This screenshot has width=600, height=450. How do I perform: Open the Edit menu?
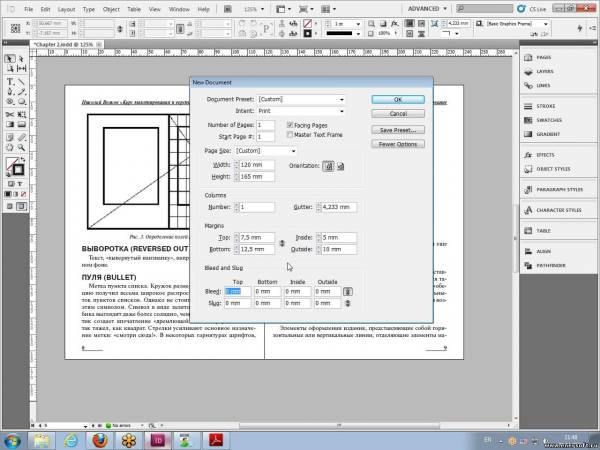45,9
